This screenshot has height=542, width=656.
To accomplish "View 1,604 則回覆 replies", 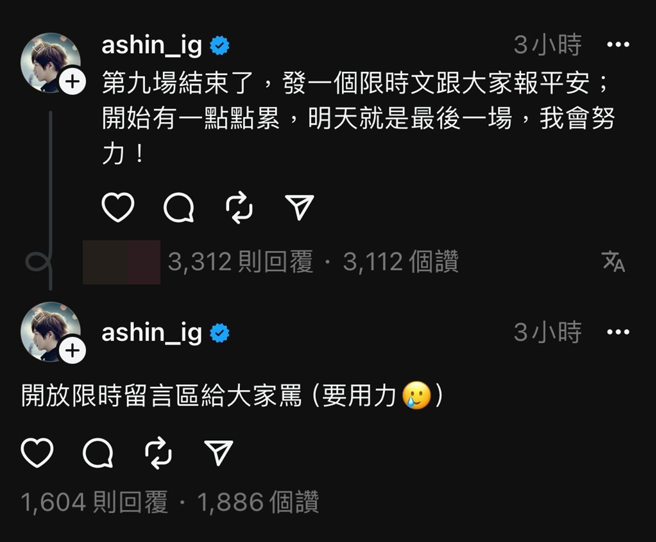I will (94, 502).
